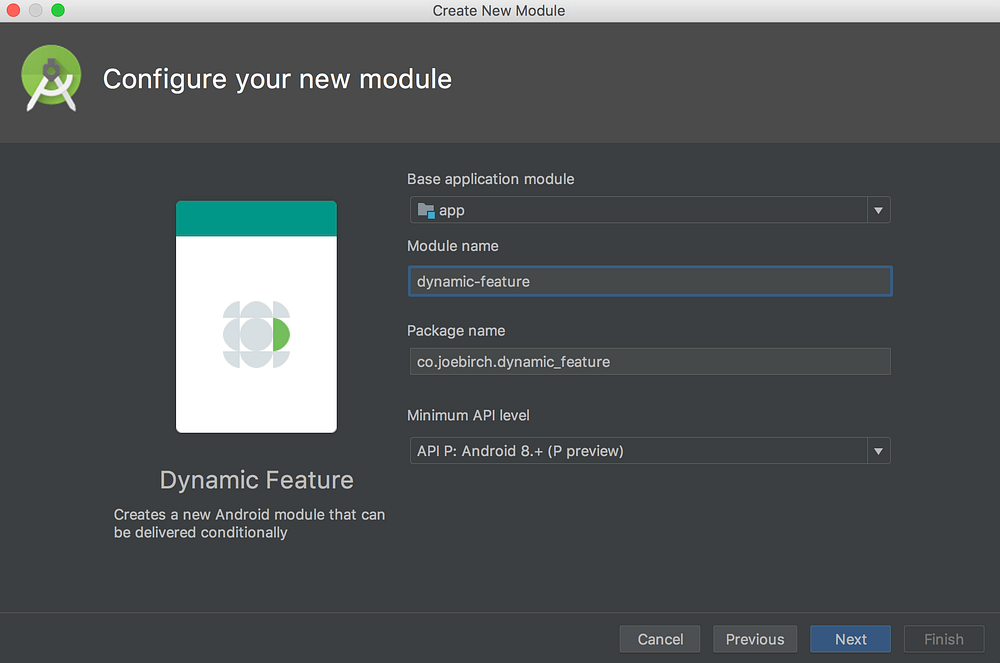The height and width of the screenshot is (663, 1000).
Task: Click the red close dot
Action: (x=12, y=9)
